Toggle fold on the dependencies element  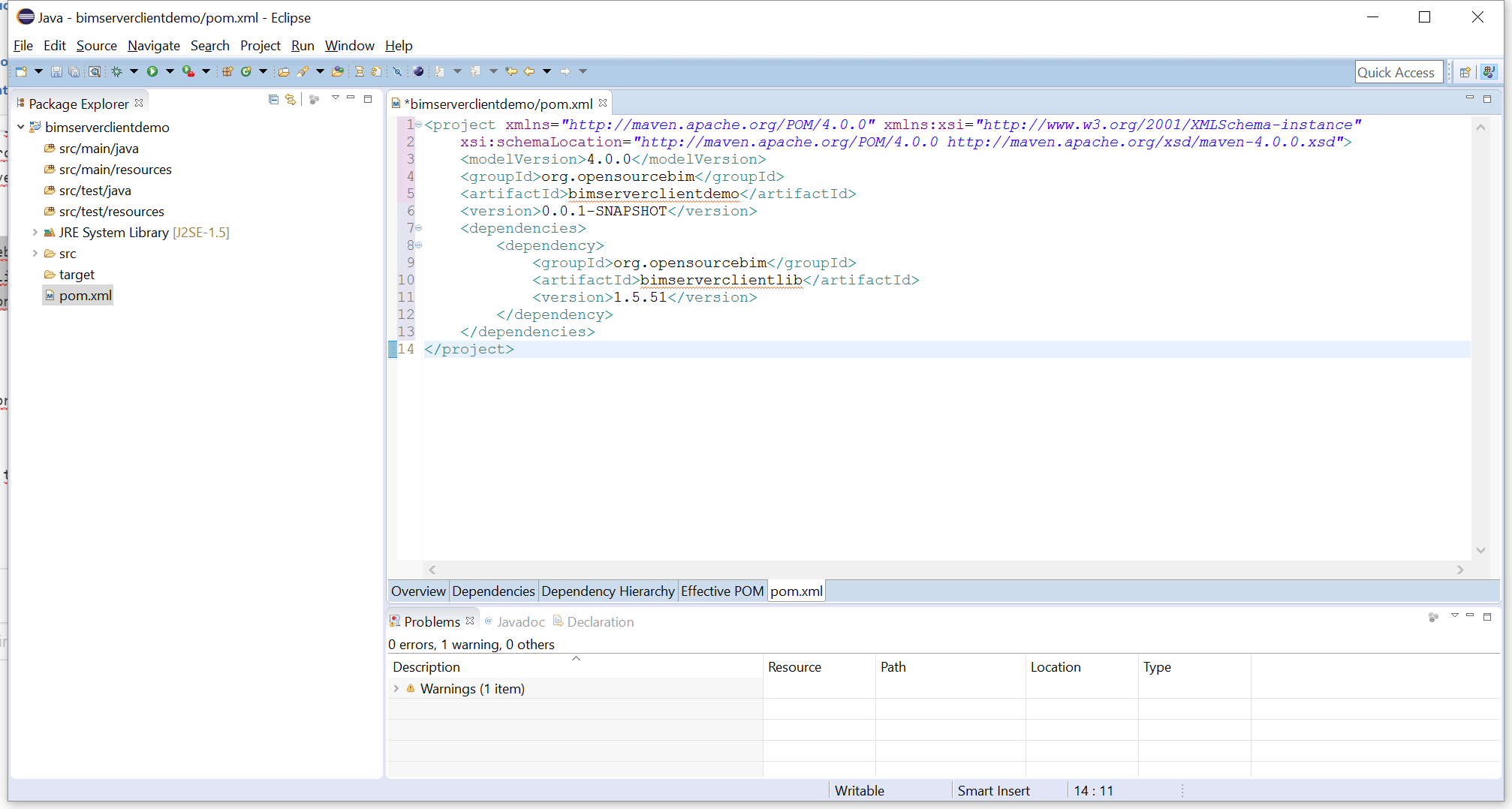pos(419,228)
